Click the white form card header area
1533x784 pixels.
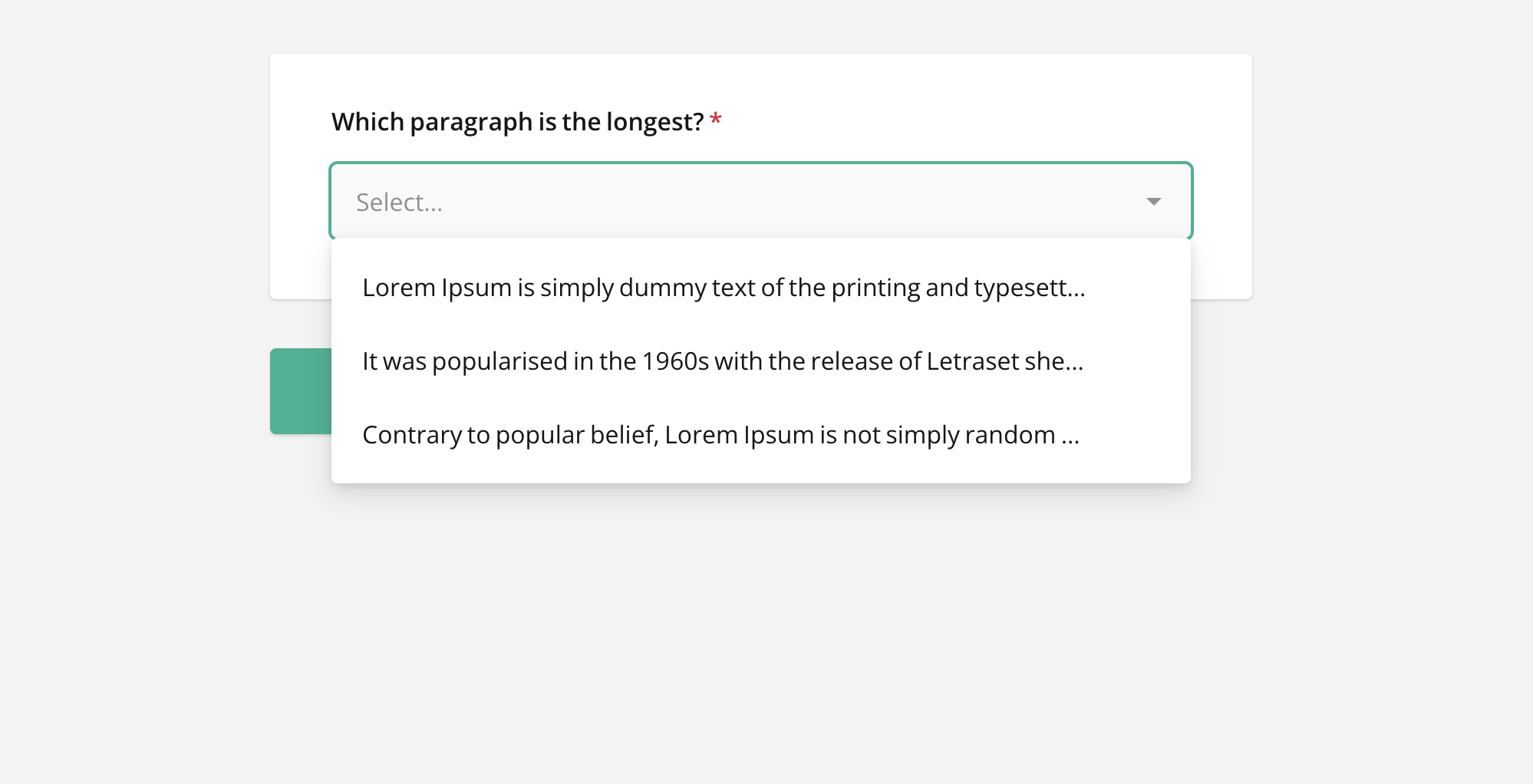(760, 77)
